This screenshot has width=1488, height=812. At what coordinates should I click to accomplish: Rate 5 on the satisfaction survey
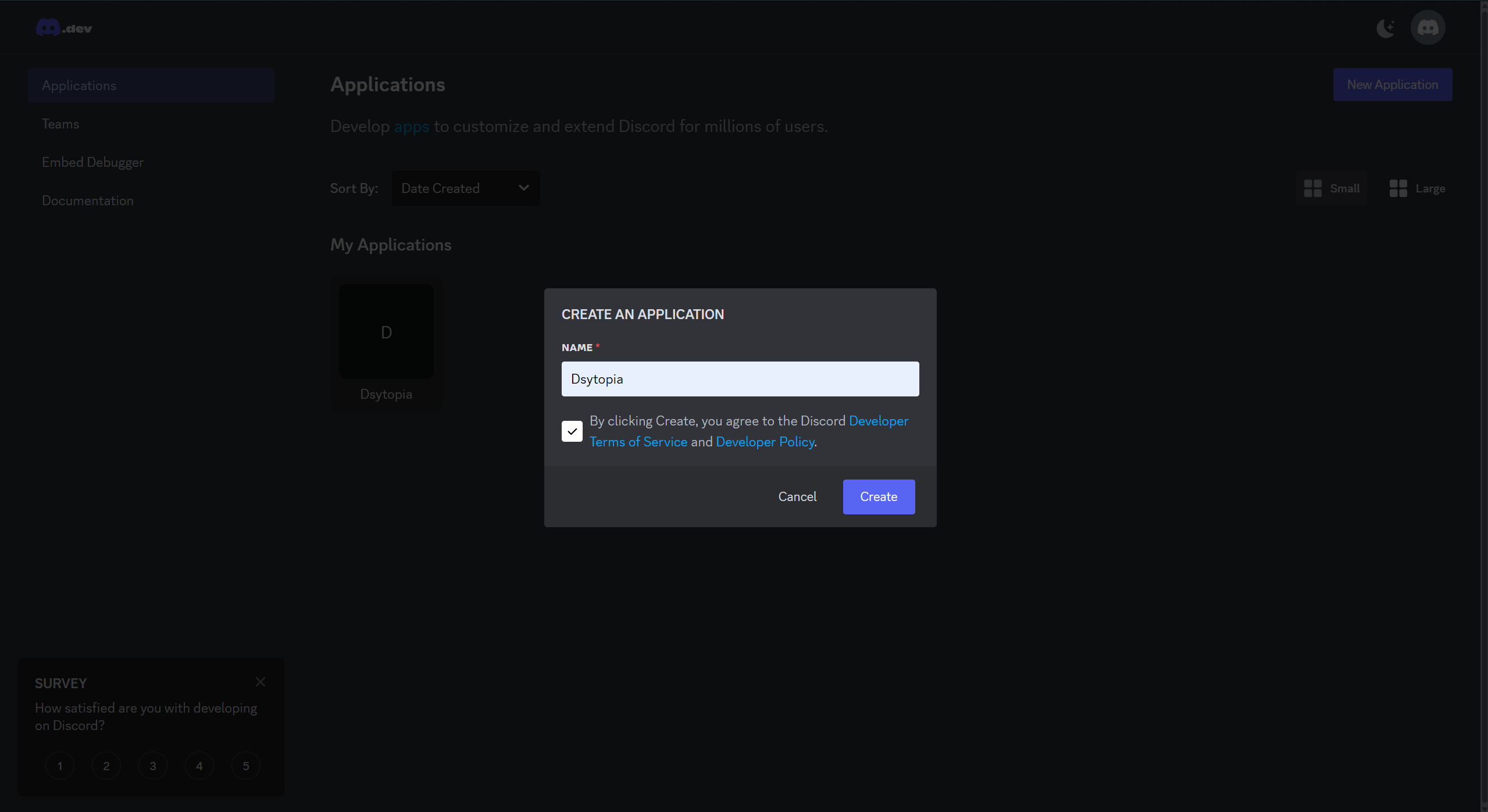click(245, 766)
